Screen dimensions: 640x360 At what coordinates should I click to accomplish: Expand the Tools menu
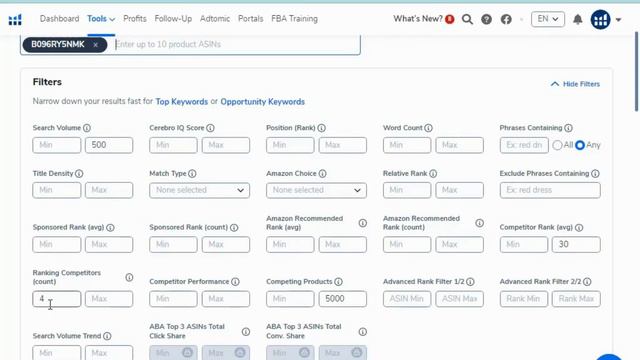[x=101, y=19]
